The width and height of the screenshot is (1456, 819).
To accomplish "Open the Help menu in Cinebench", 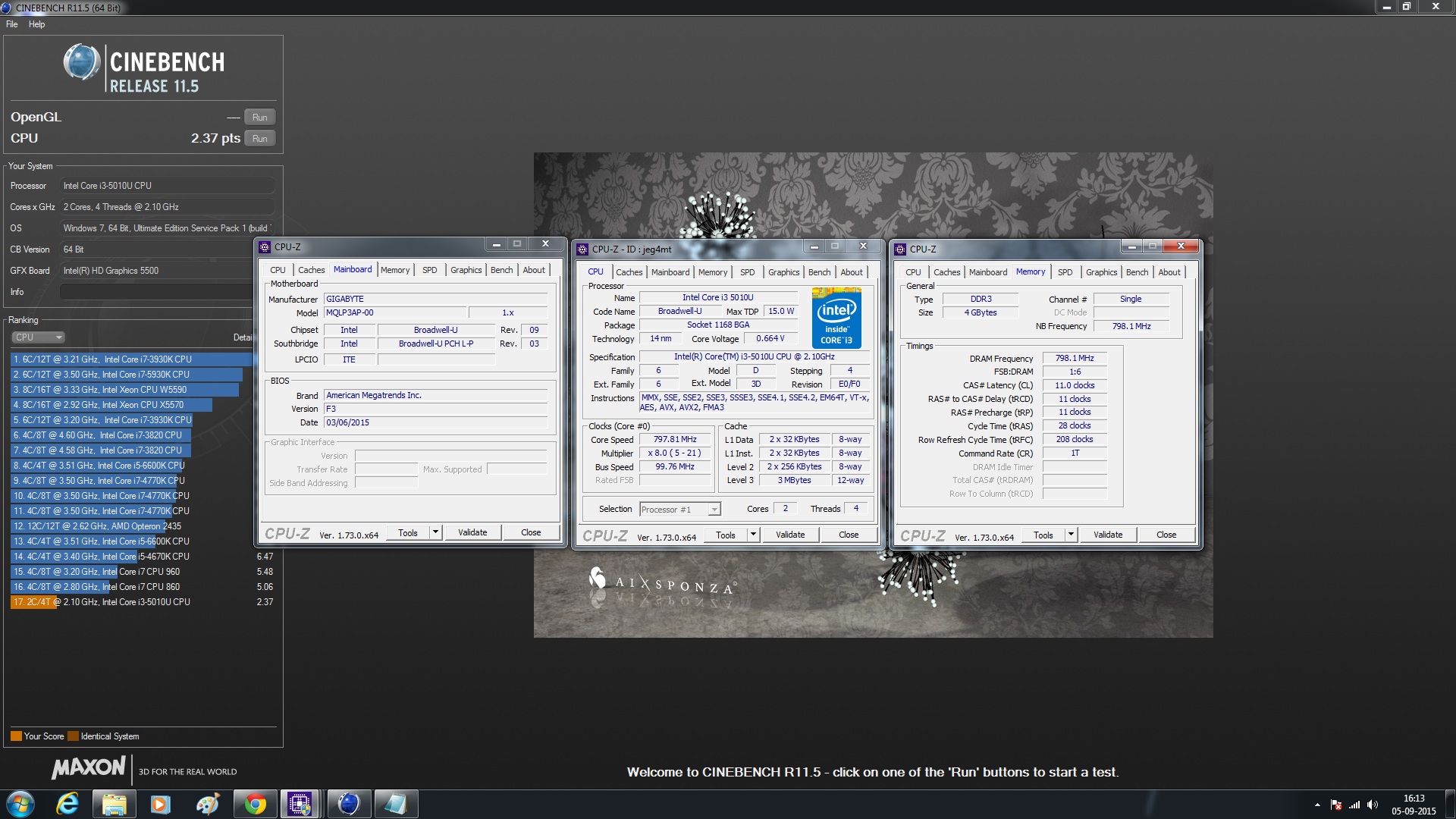I will [36, 24].
